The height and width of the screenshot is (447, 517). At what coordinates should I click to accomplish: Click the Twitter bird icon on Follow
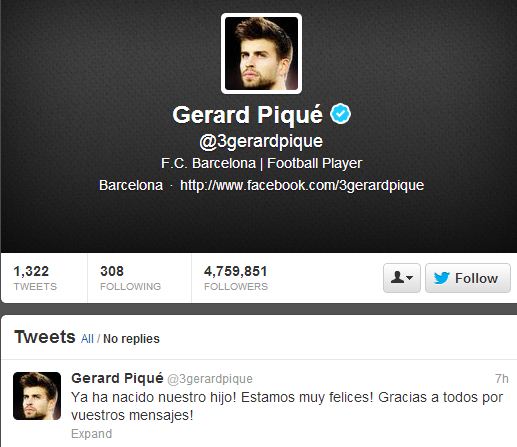pos(442,278)
